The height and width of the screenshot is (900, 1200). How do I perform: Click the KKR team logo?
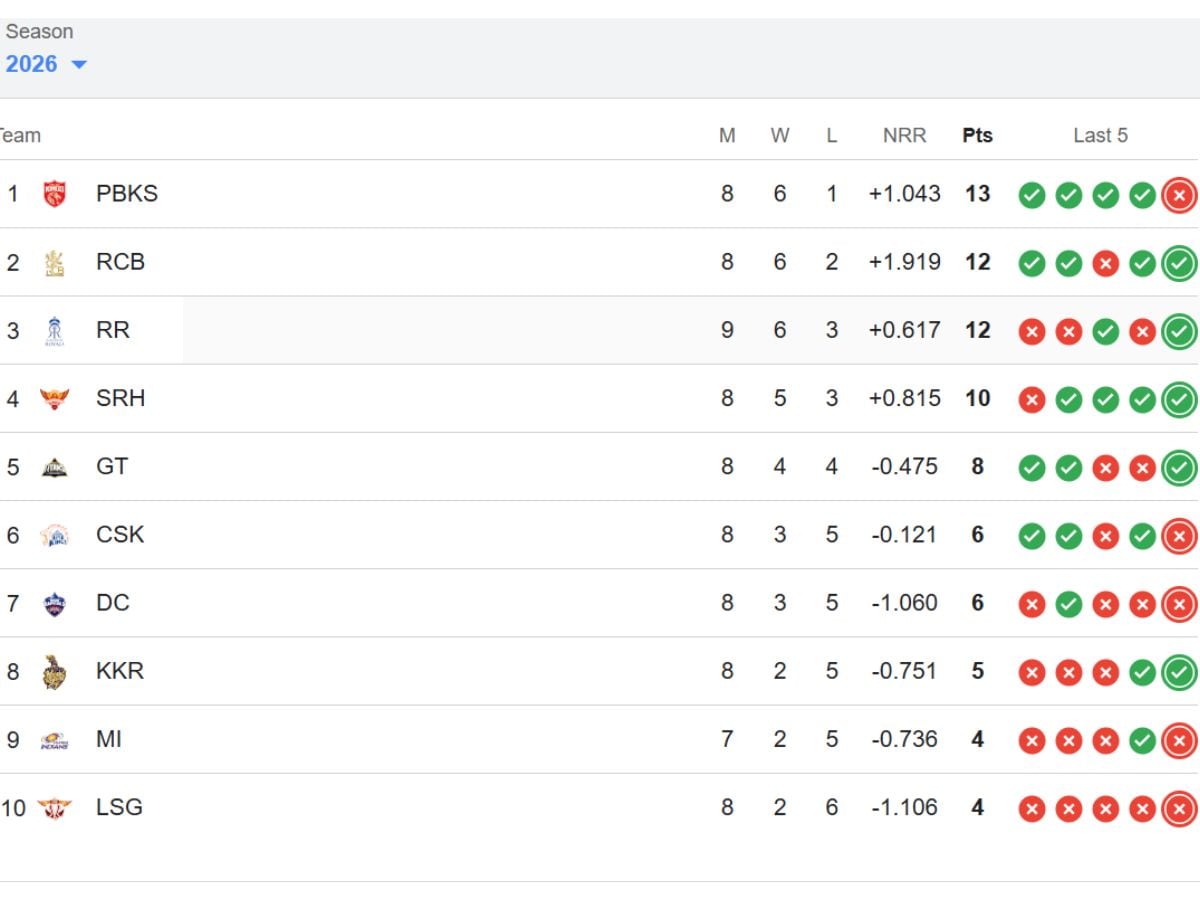coord(54,672)
